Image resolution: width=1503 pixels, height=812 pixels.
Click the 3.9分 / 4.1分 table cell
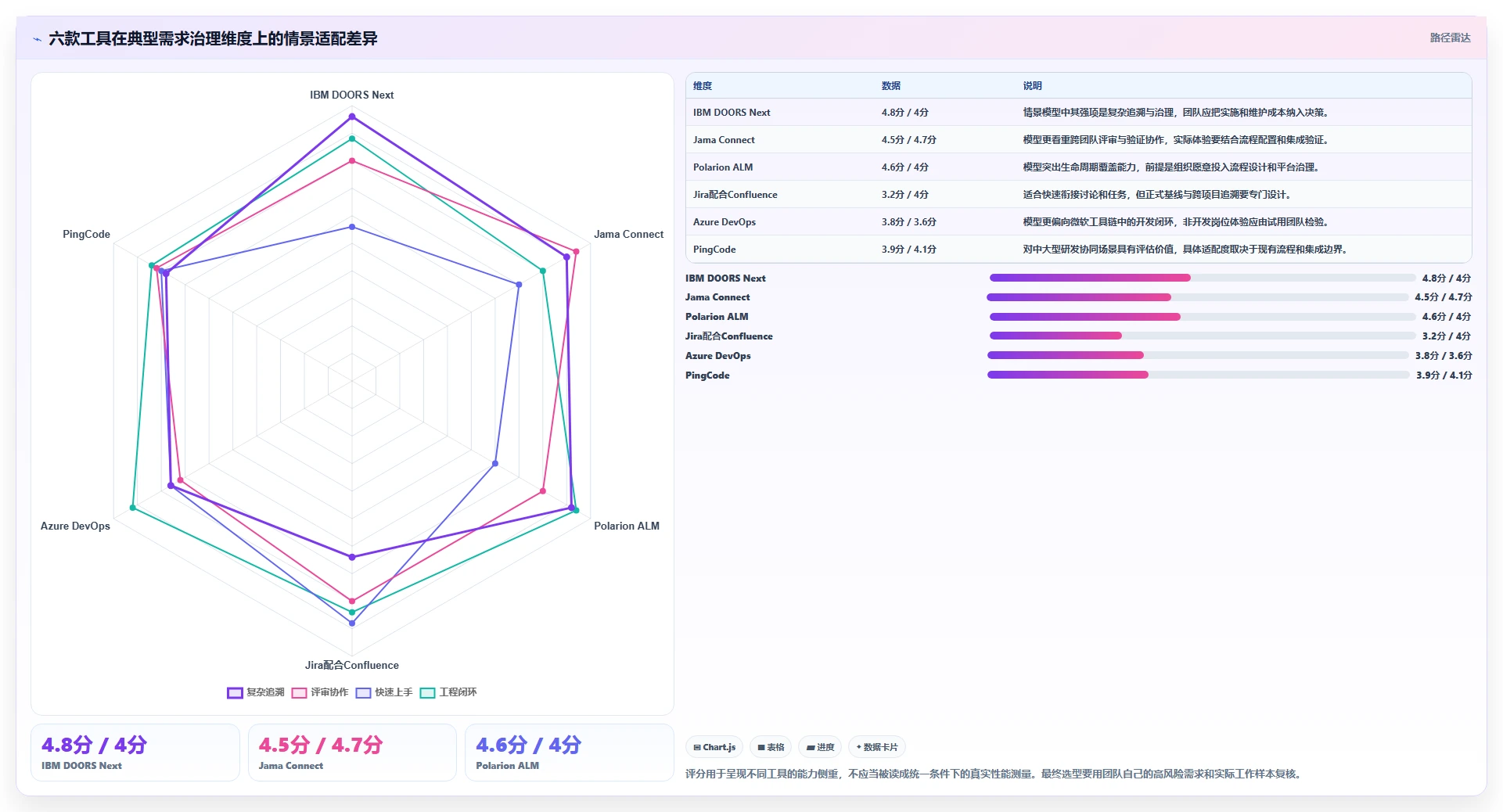909,250
